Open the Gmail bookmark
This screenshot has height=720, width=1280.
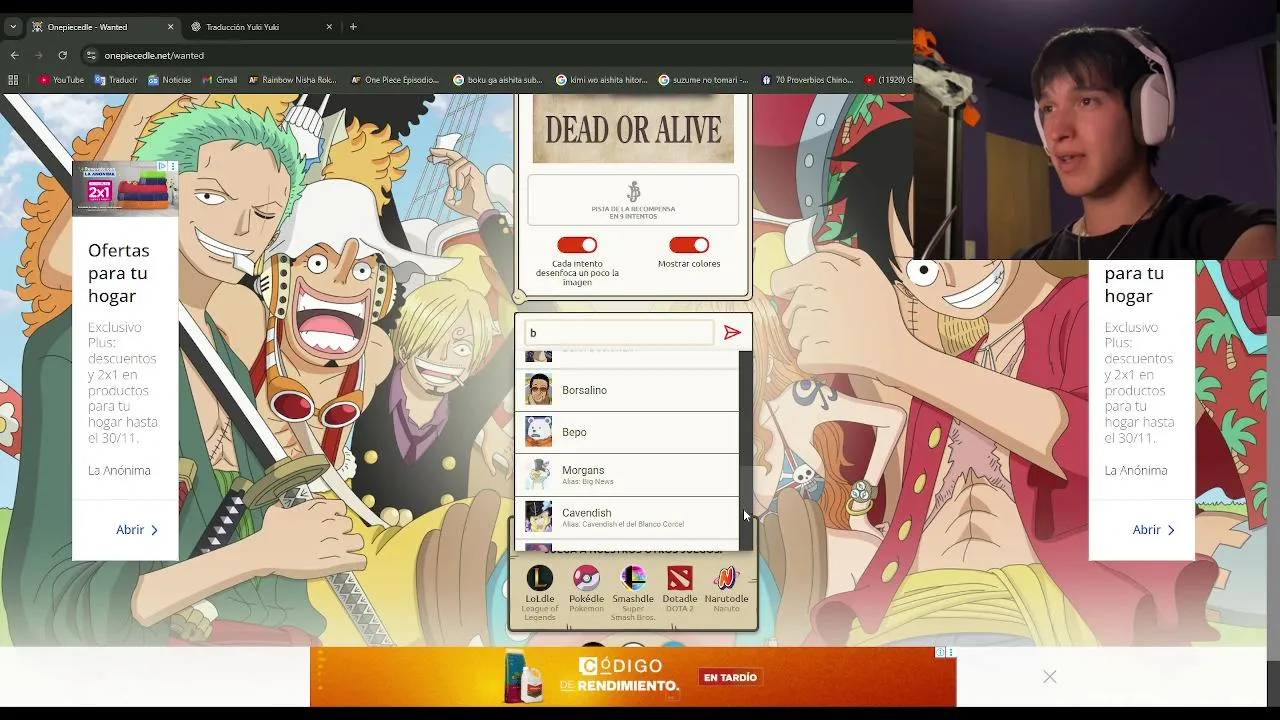click(219, 80)
